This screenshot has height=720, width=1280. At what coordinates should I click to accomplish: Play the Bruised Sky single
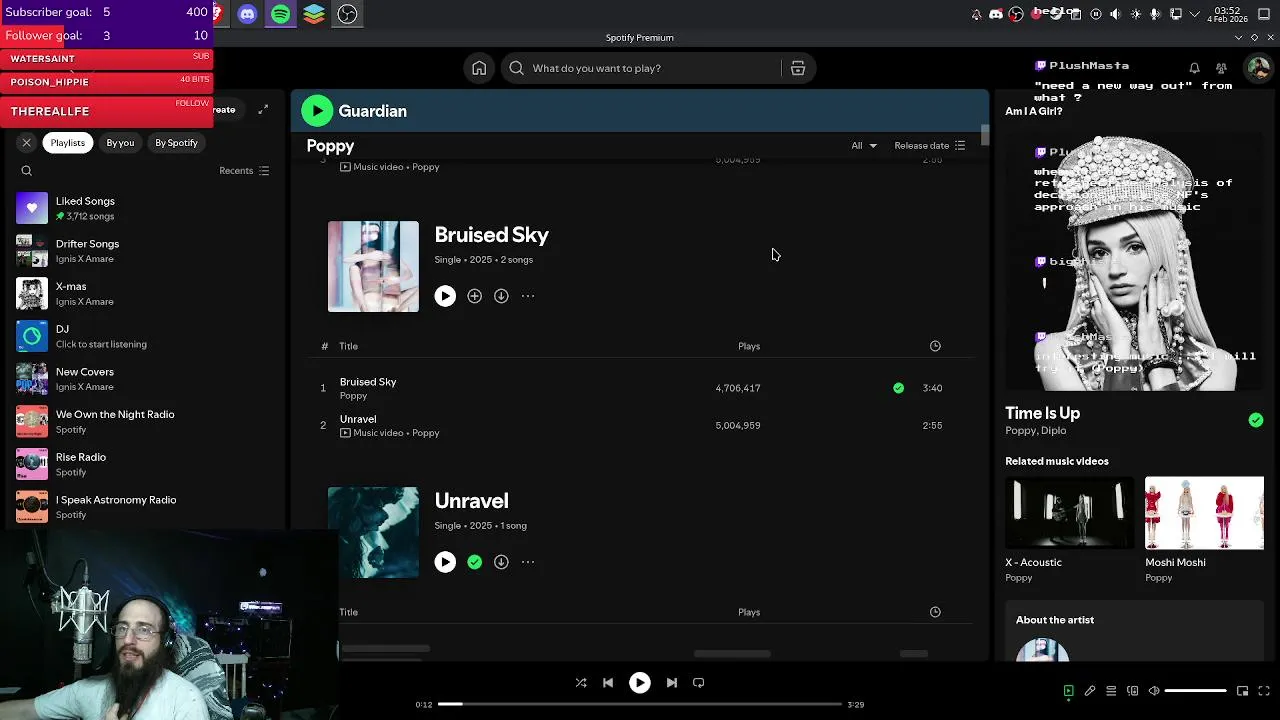click(445, 296)
